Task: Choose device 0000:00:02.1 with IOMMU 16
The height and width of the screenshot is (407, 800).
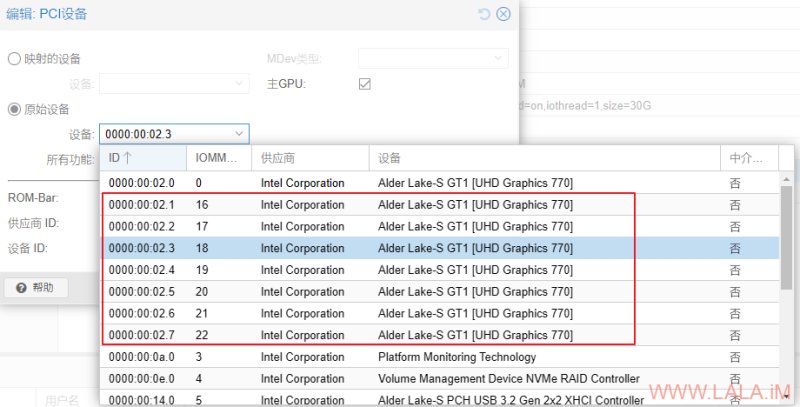Action: click(x=440, y=205)
